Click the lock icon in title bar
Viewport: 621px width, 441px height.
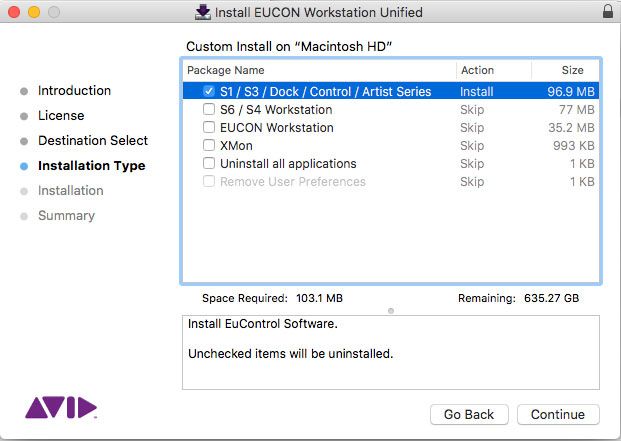[608, 11]
